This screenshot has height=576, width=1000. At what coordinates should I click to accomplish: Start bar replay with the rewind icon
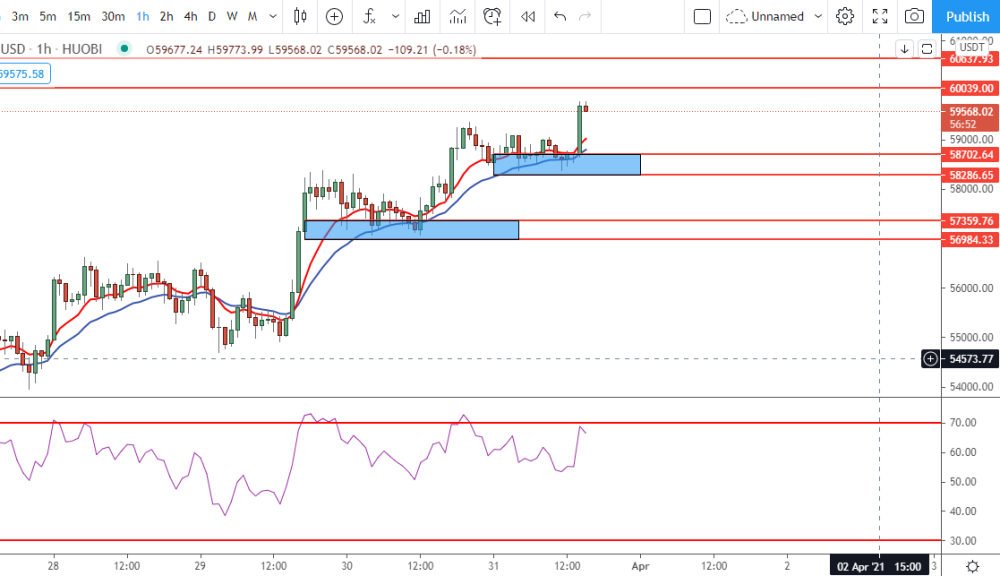[527, 17]
